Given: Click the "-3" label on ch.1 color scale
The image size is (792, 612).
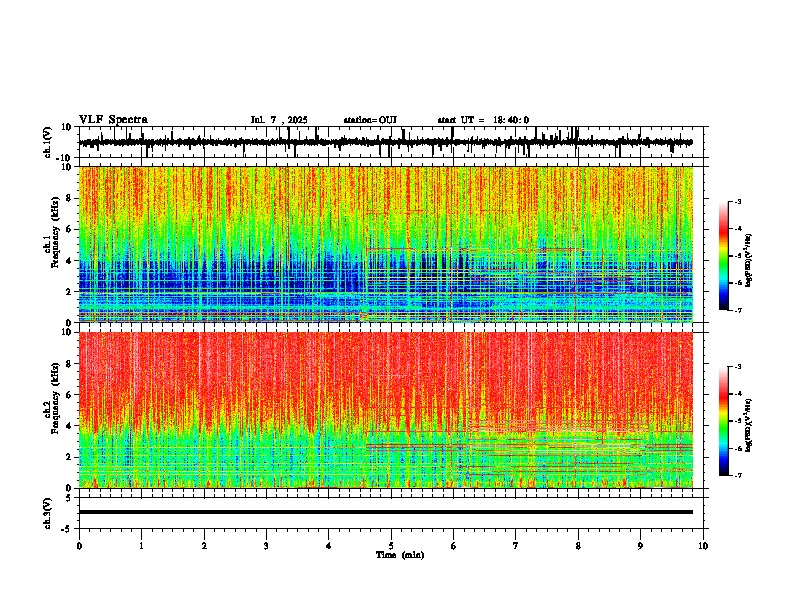Looking at the screenshot, I should (x=737, y=202).
